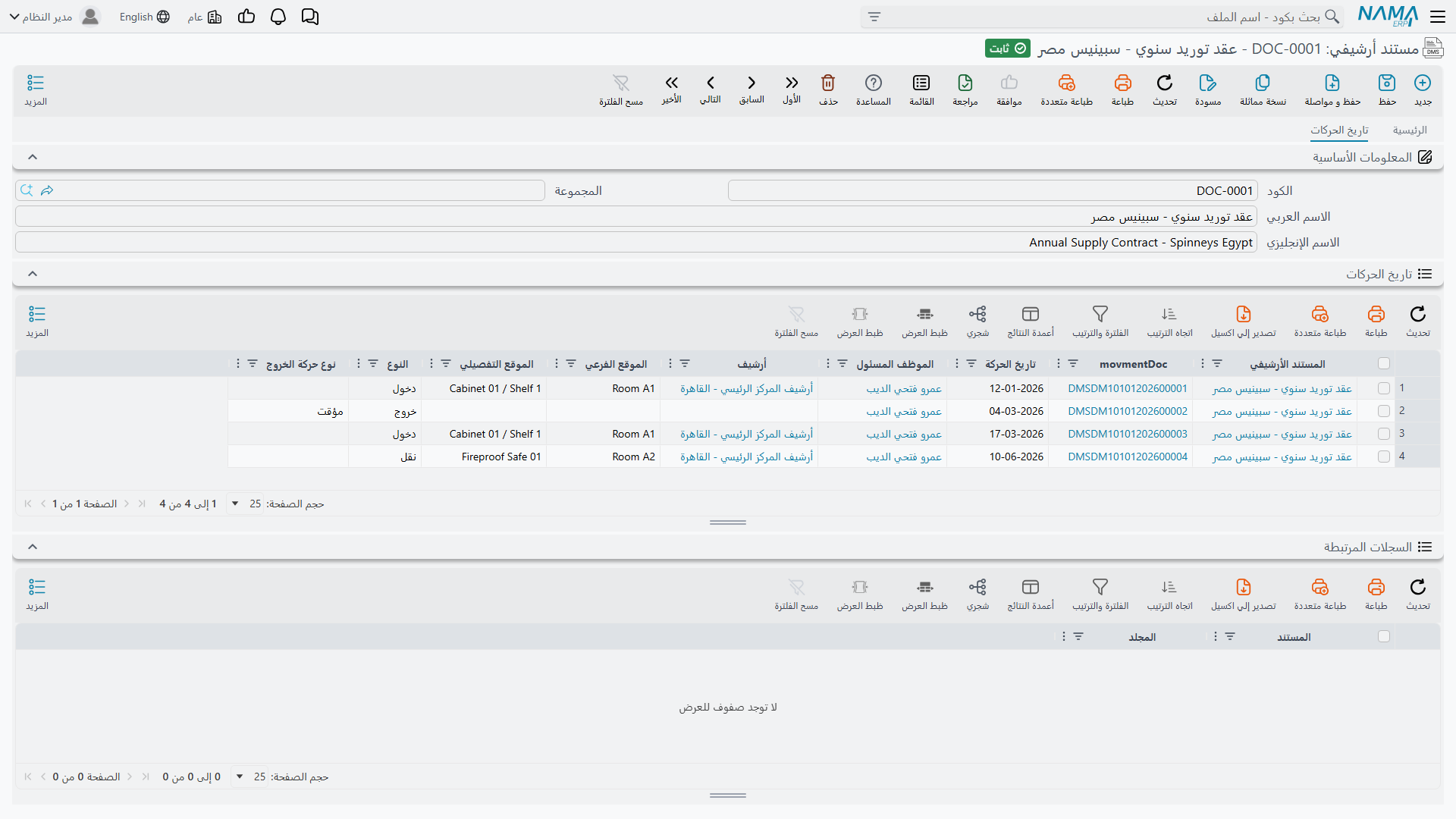1456x819 pixels.
Task: Collapse the السجلات المرتبطة section
Action: [33, 547]
